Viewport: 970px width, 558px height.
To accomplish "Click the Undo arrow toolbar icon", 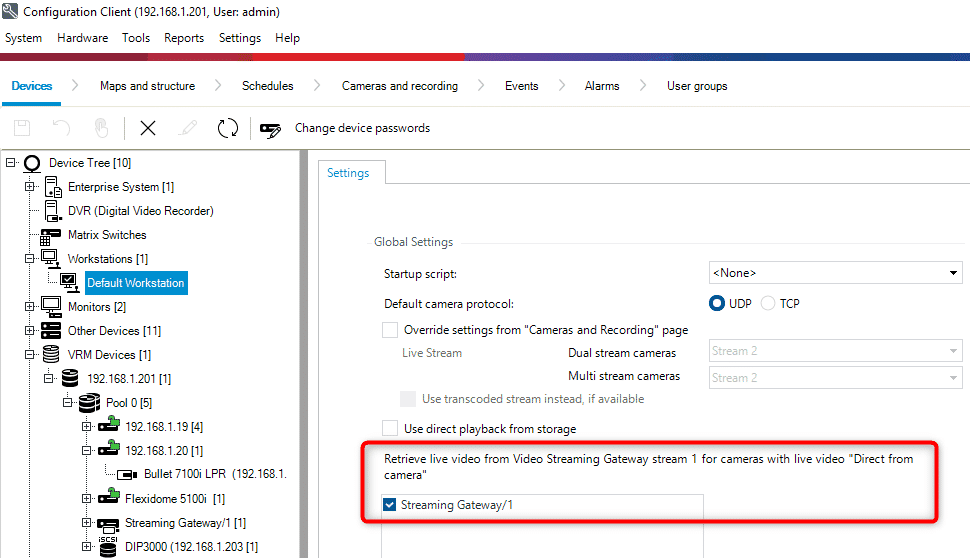I will 62,128.
